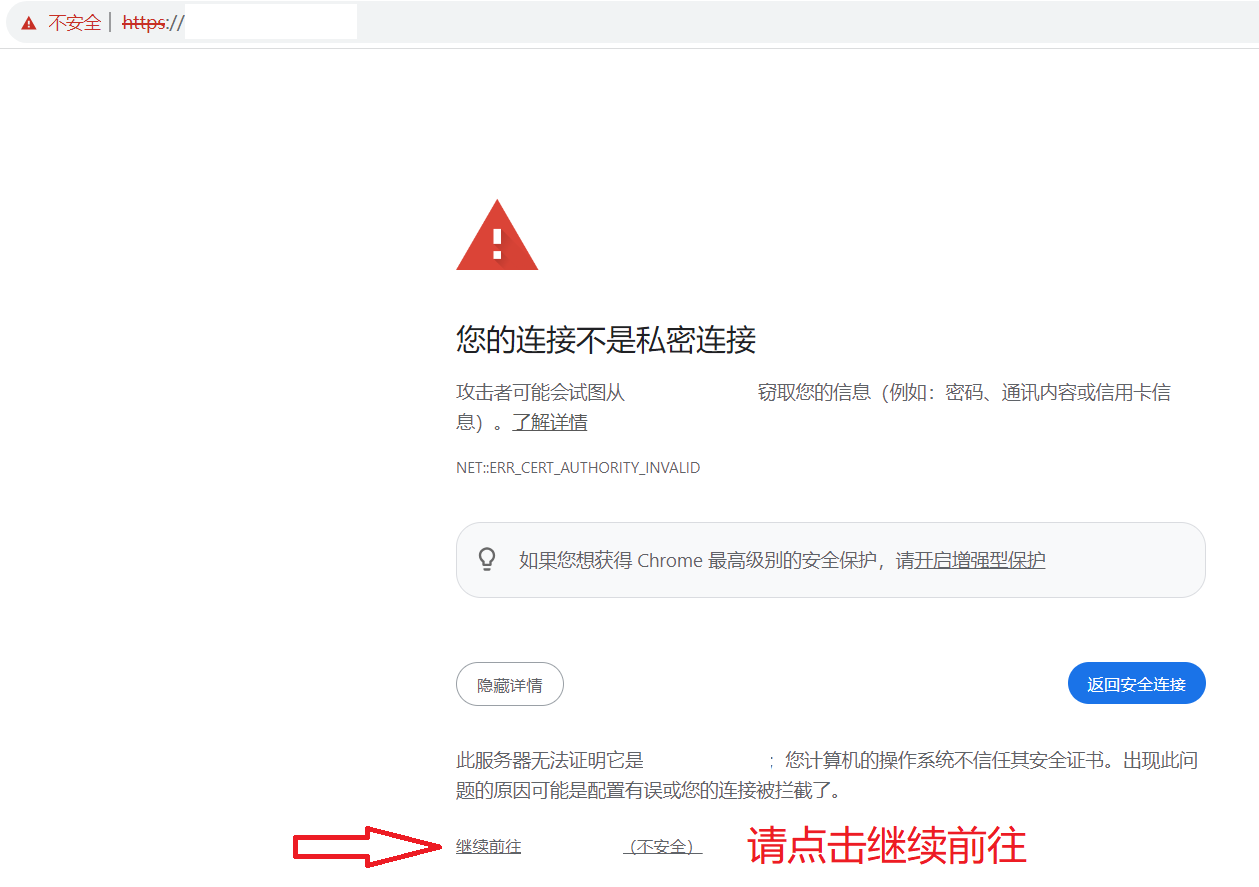Click the large red warning triangle icon

click(497, 237)
